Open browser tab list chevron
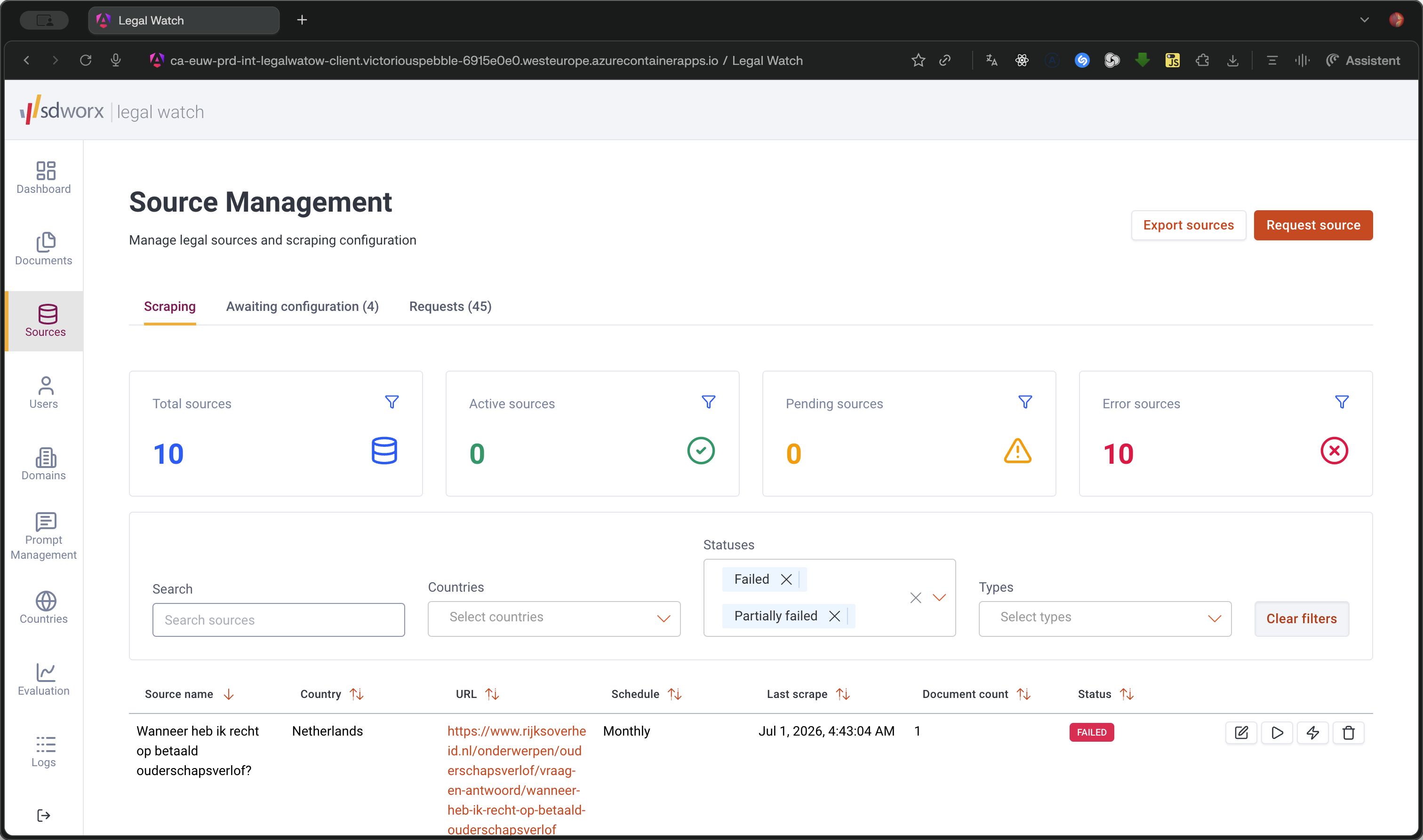1423x840 pixels. [1364, 20]
